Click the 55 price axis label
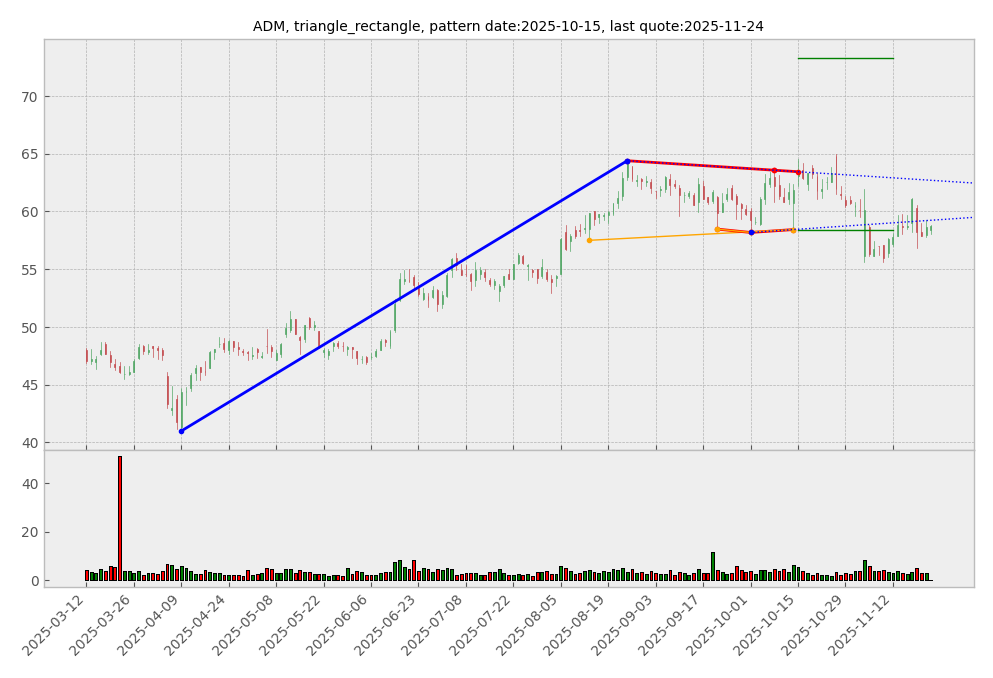Viewport: 993px width, 678px height. pyautogui.click(x=28, y=270)
